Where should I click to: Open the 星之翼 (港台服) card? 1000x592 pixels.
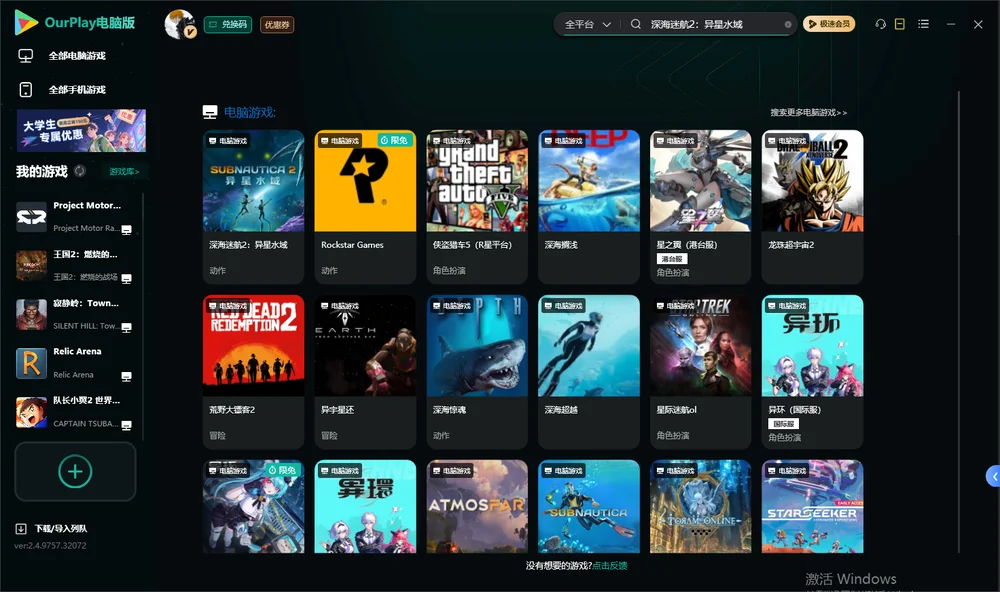pyautogui.click(x=700, y=207)
